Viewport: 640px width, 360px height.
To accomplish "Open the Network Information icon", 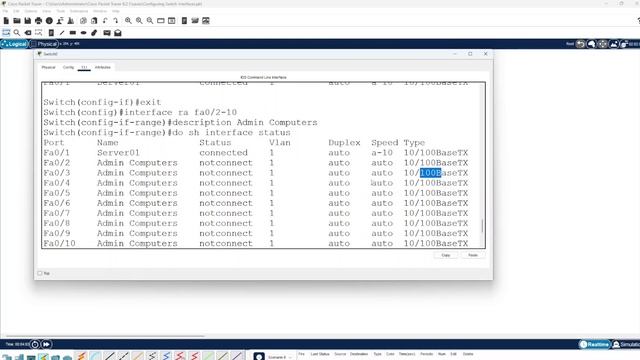I will click(49, 21).
